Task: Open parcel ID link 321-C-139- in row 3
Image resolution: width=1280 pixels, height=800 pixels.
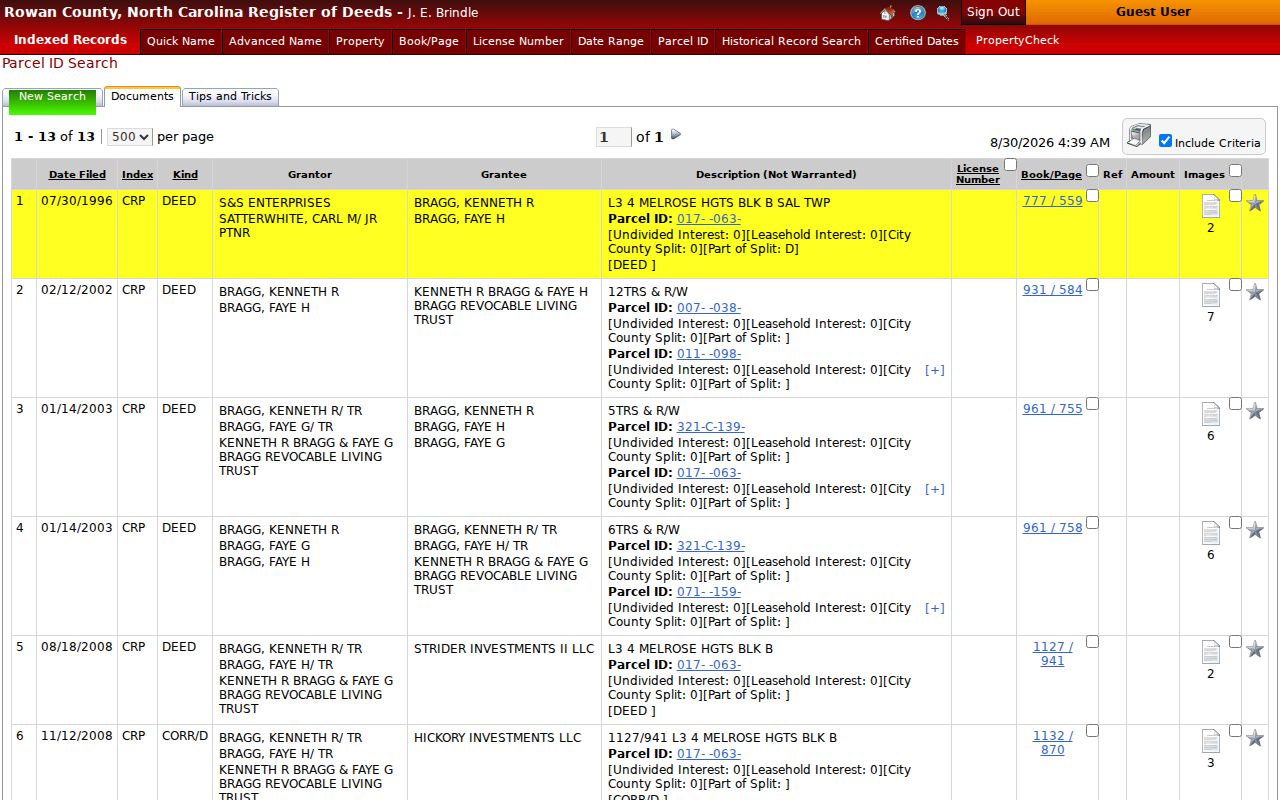Action: pos(711,427)
